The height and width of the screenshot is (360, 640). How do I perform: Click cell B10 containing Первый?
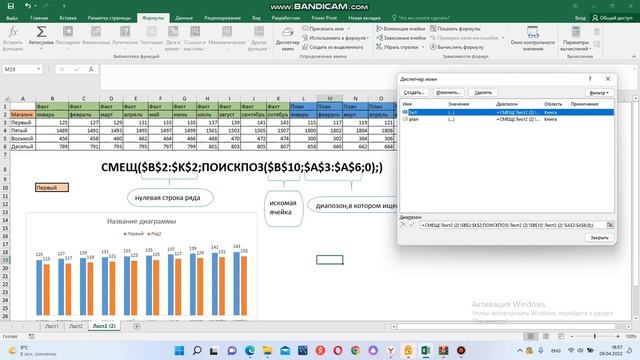52,188
